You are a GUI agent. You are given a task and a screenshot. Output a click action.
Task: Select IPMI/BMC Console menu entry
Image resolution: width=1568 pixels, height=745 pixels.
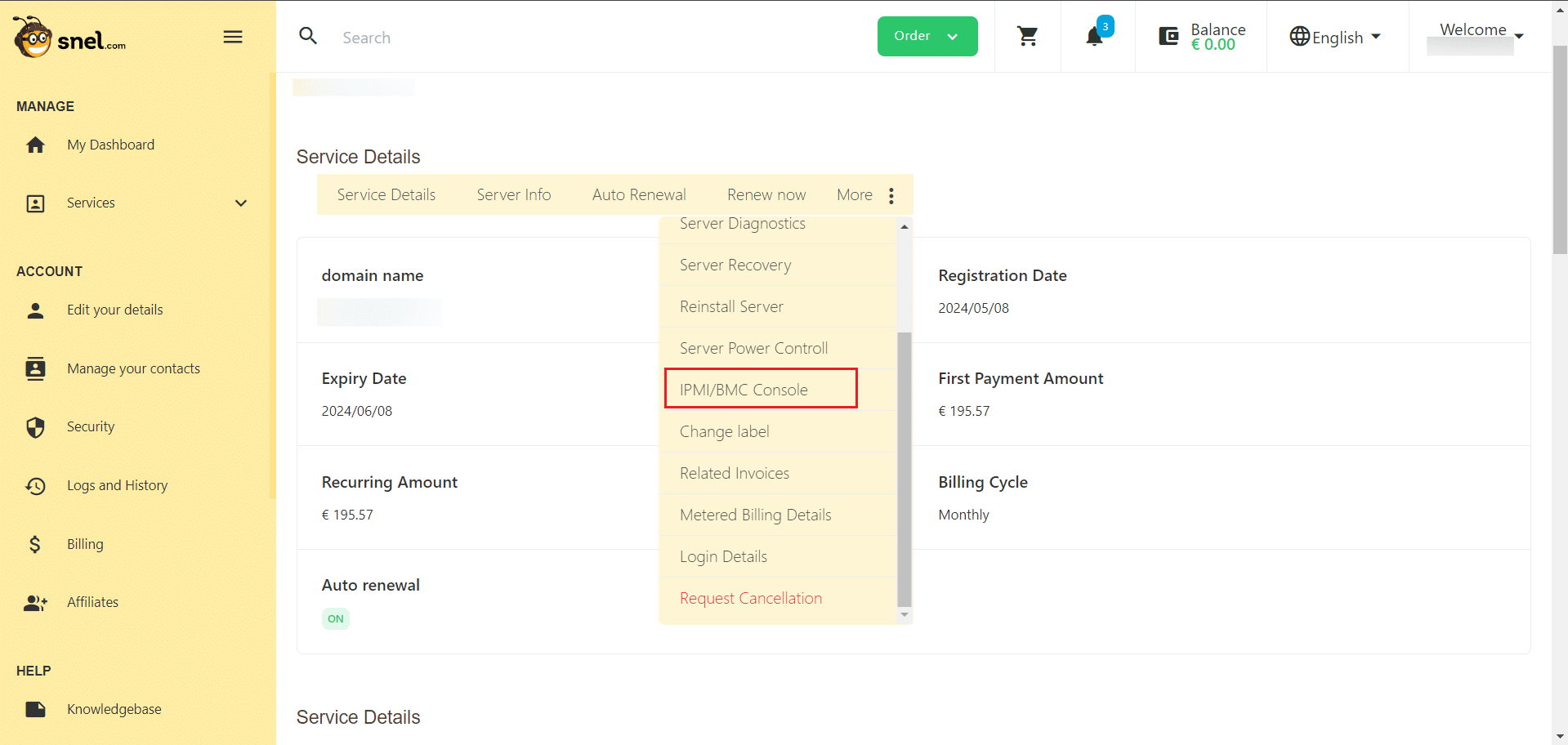coord(744,390)
